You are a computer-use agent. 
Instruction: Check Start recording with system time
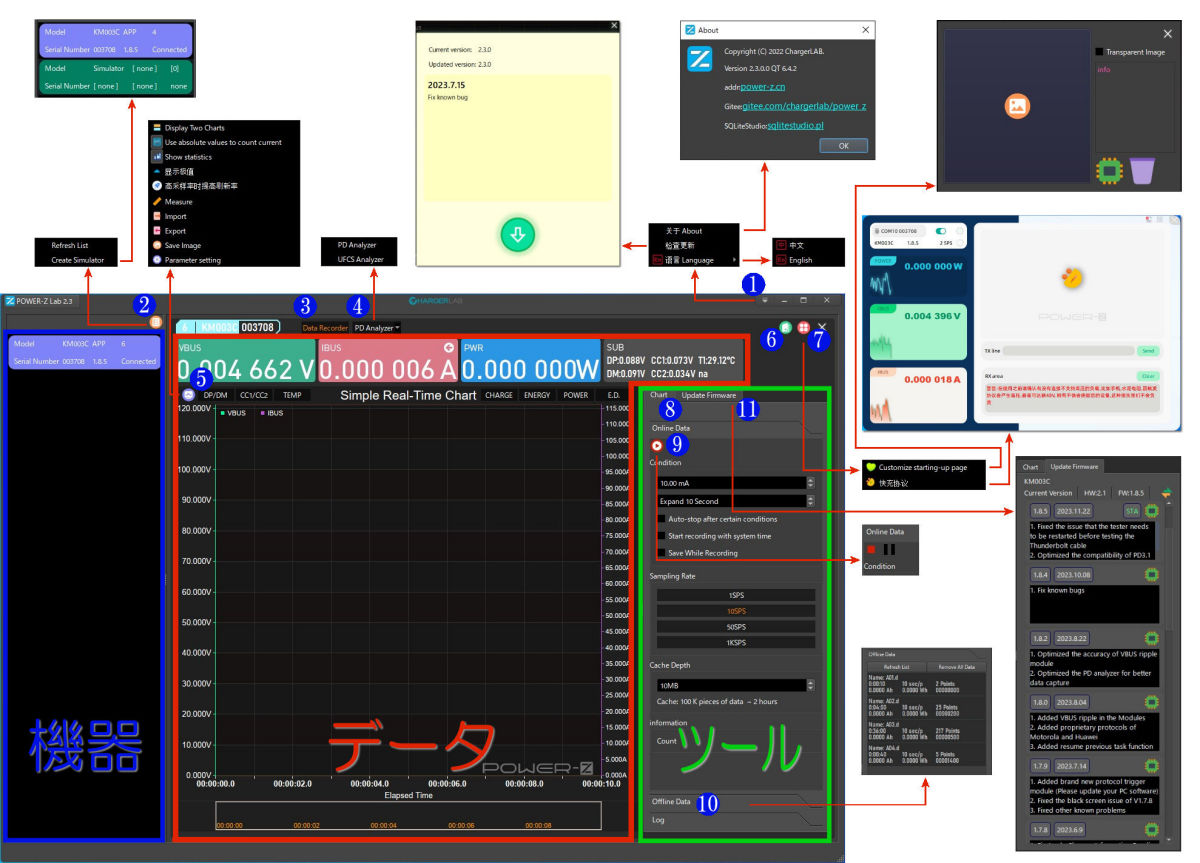[661, 536]
